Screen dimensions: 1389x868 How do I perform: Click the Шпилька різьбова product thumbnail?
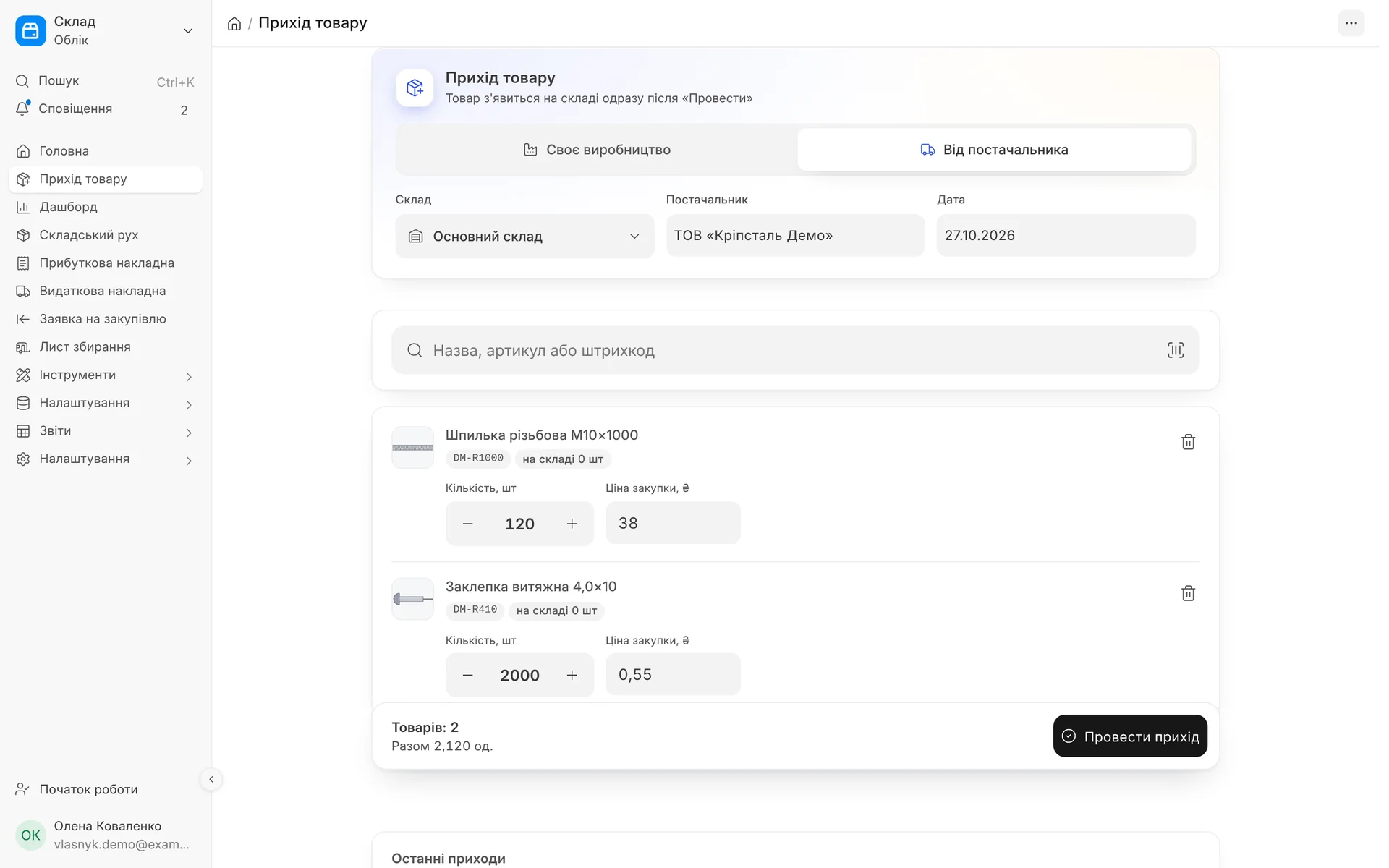412,447
